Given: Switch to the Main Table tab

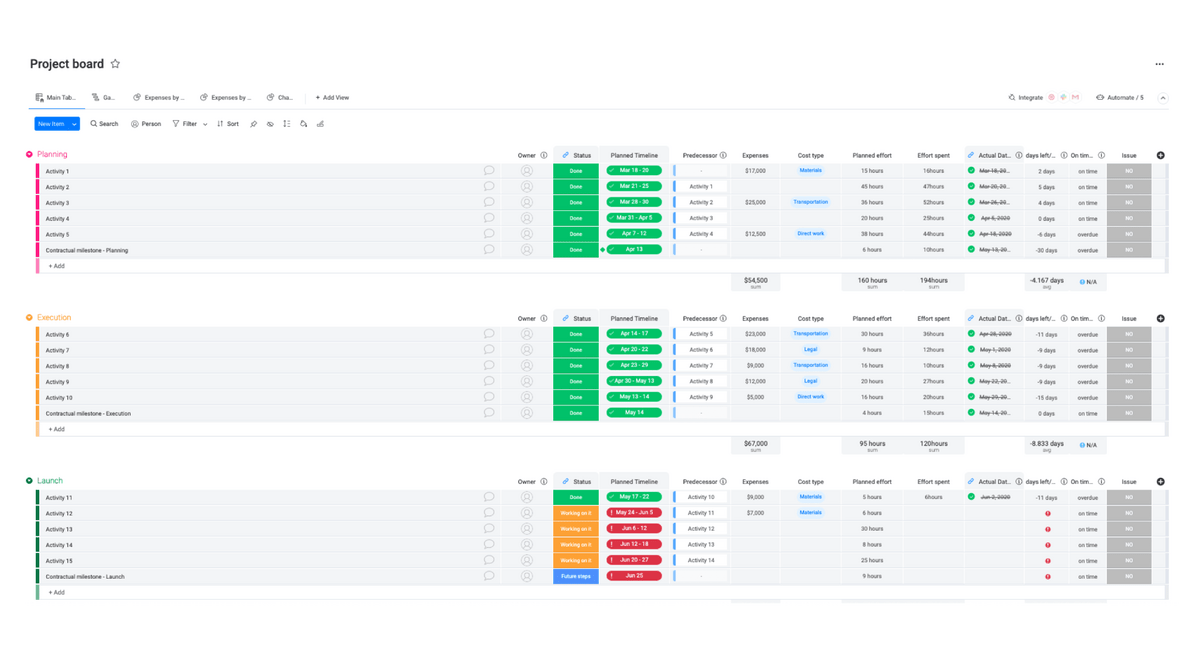Looking at the screenshot, I should [55, 98].
